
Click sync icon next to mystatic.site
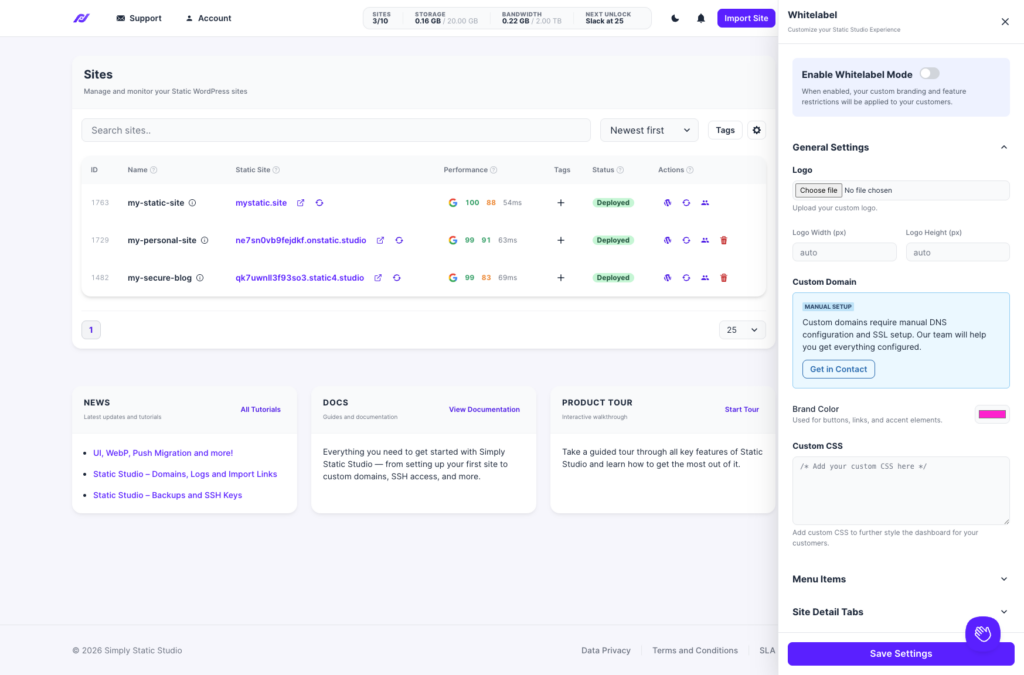(319, 202)
